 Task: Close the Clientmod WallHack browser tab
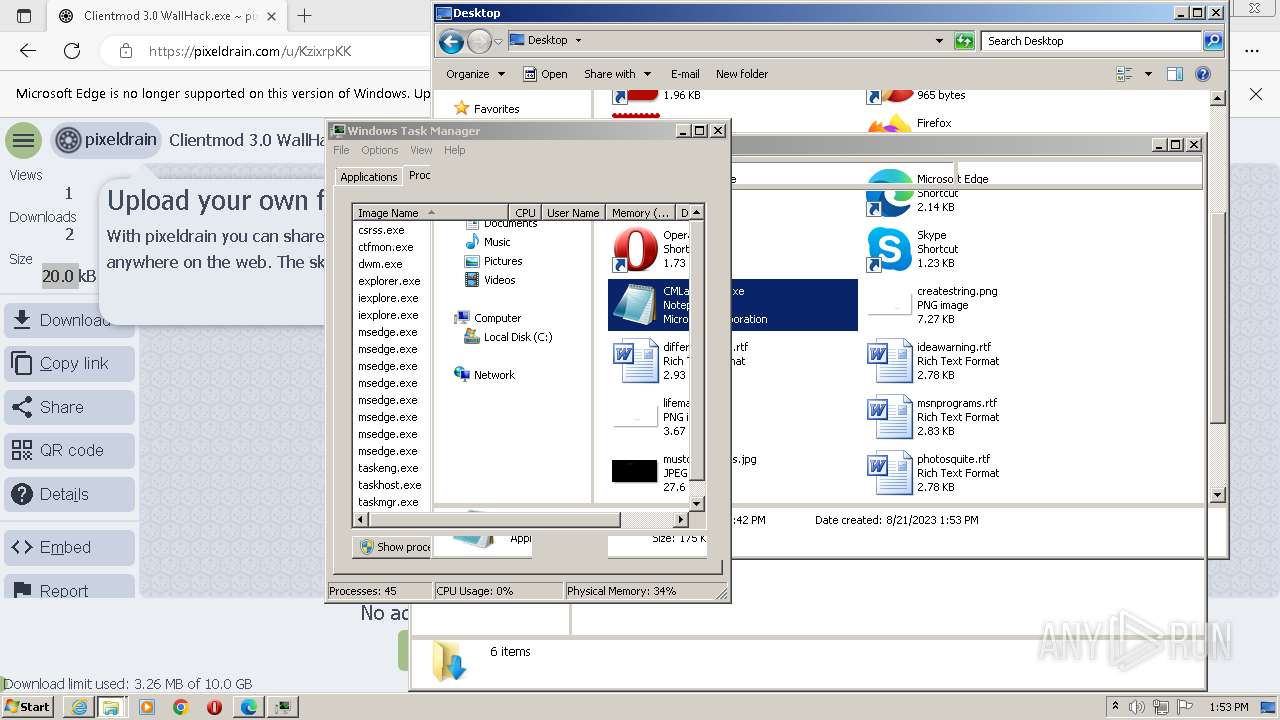pyautogui.click(x=271, y=16)
